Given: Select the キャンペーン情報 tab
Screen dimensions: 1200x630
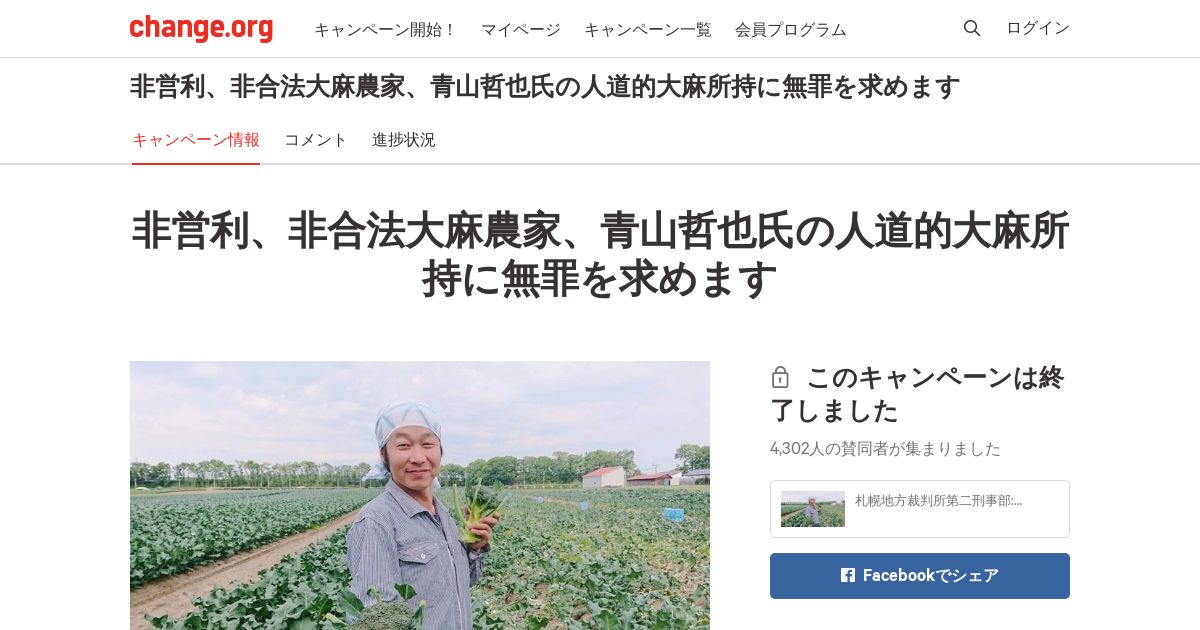Looking at the screenshot, I should (196, 140).
